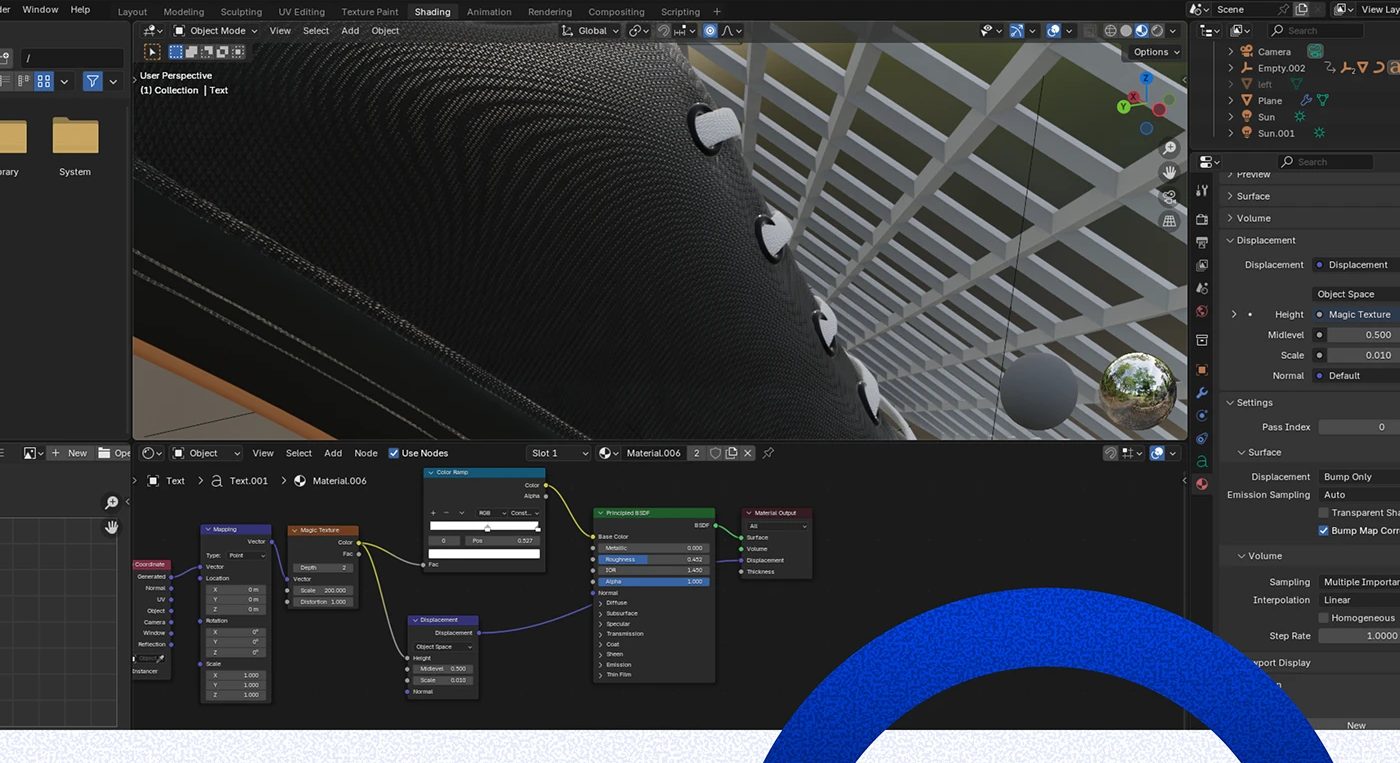Toggle fake user shield for Material.006

coord(715,453)
